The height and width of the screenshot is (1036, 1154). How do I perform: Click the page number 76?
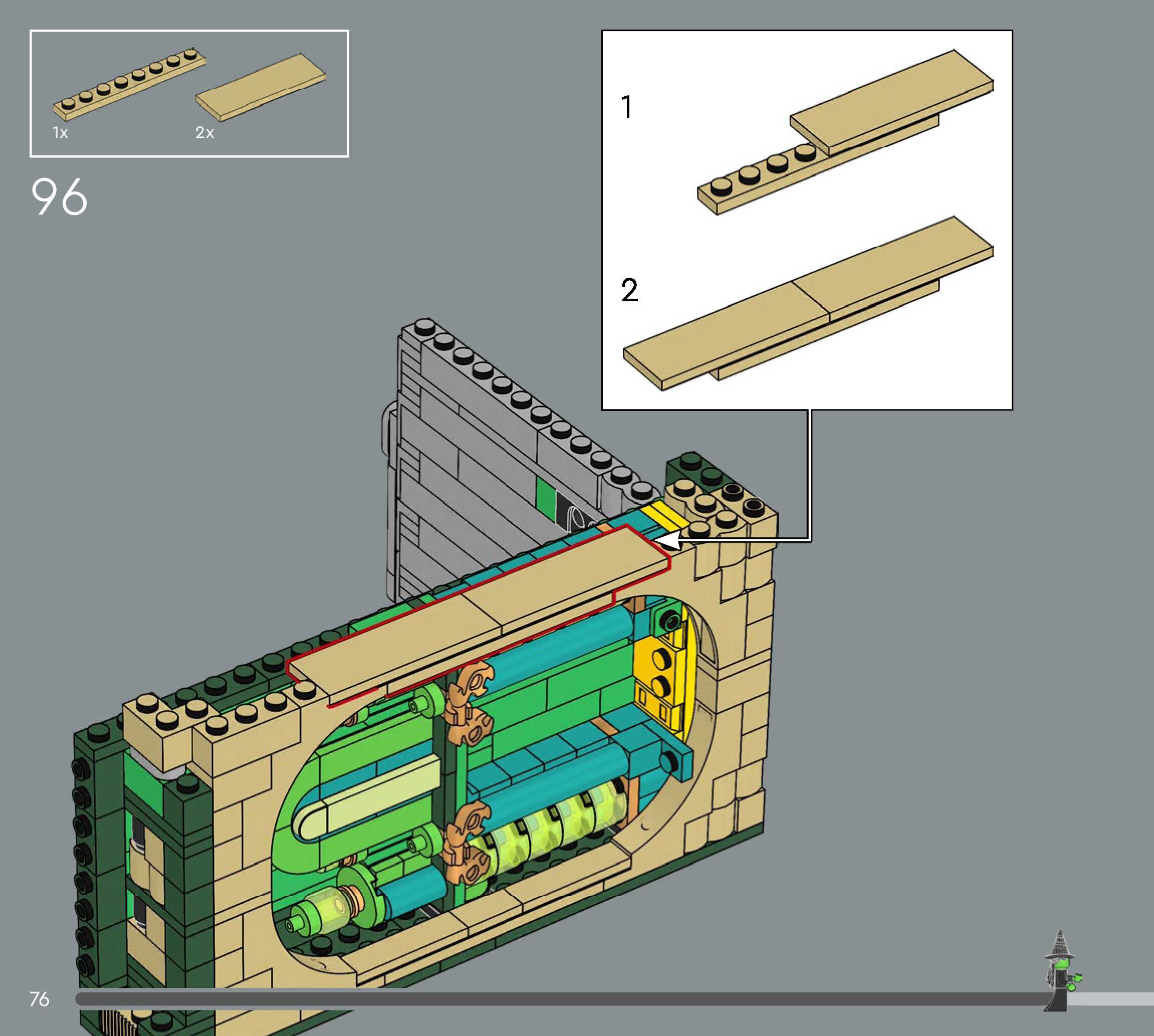tap(39, 999)
